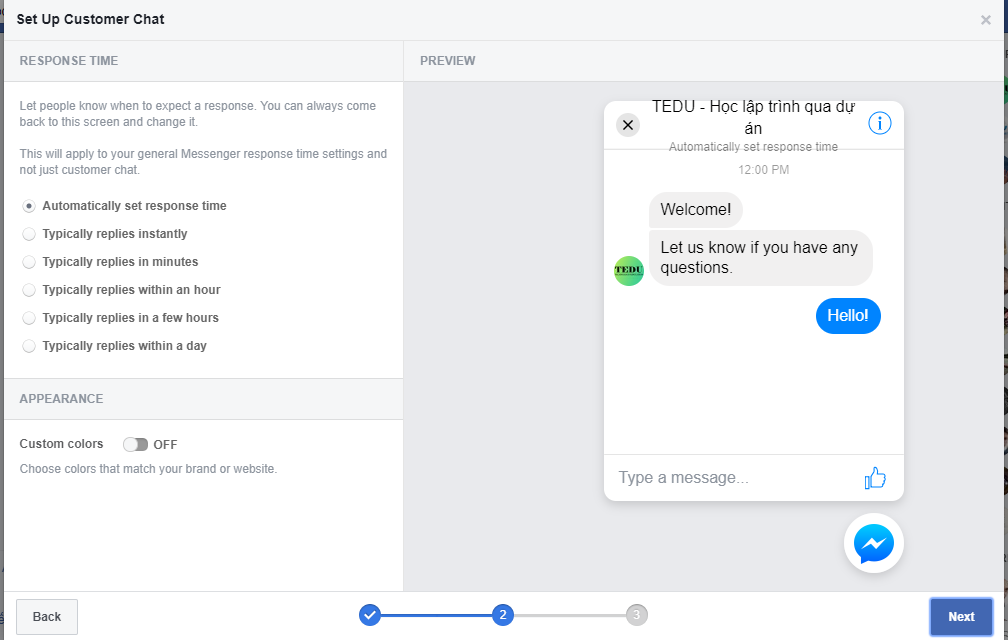Viewport: 1008px width, 640px height.
Task: Jump to step 3 in progress bar
Action: pos(637,615)
